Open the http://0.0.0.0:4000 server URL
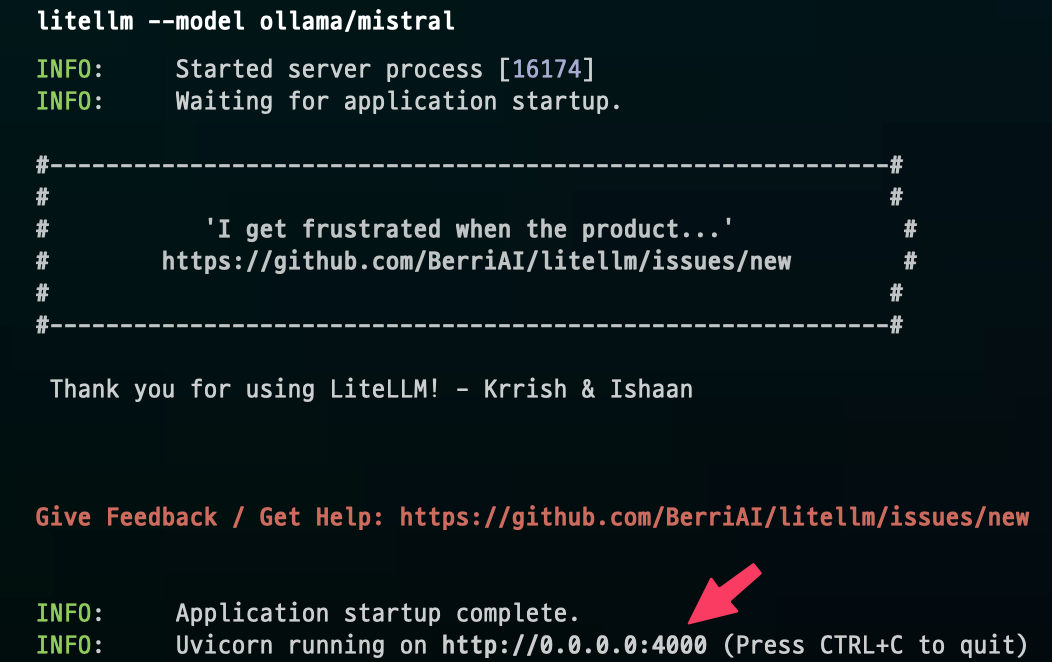 point(574,645)
